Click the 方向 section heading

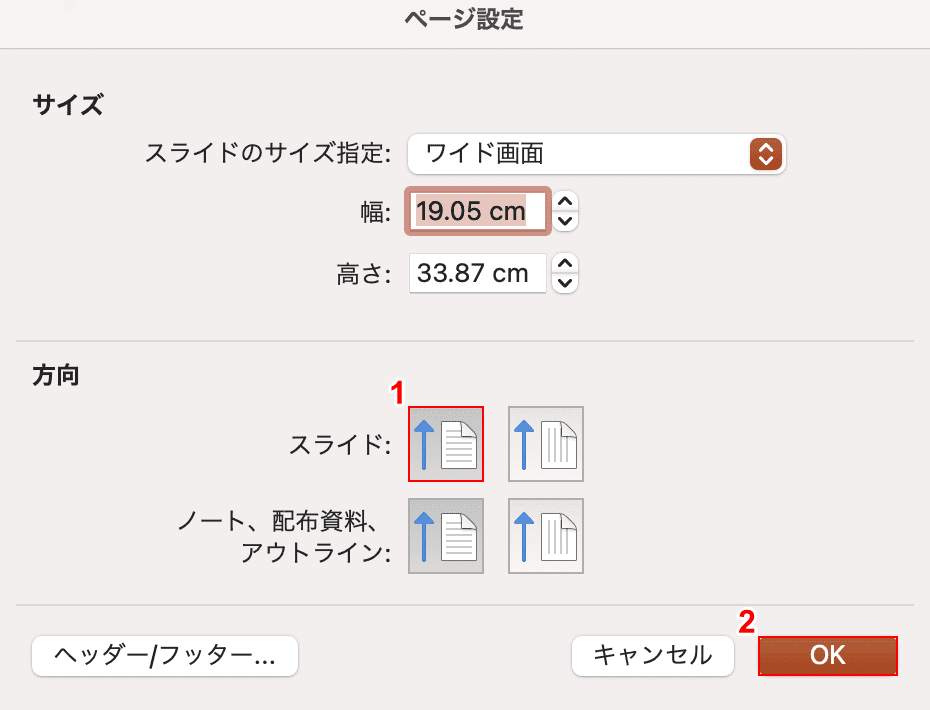(x=56, y=375)
